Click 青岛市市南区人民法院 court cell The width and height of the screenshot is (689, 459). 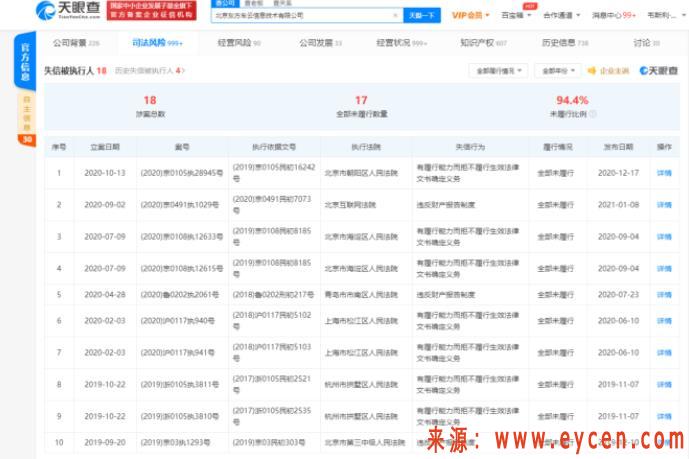tap(361, 295)
